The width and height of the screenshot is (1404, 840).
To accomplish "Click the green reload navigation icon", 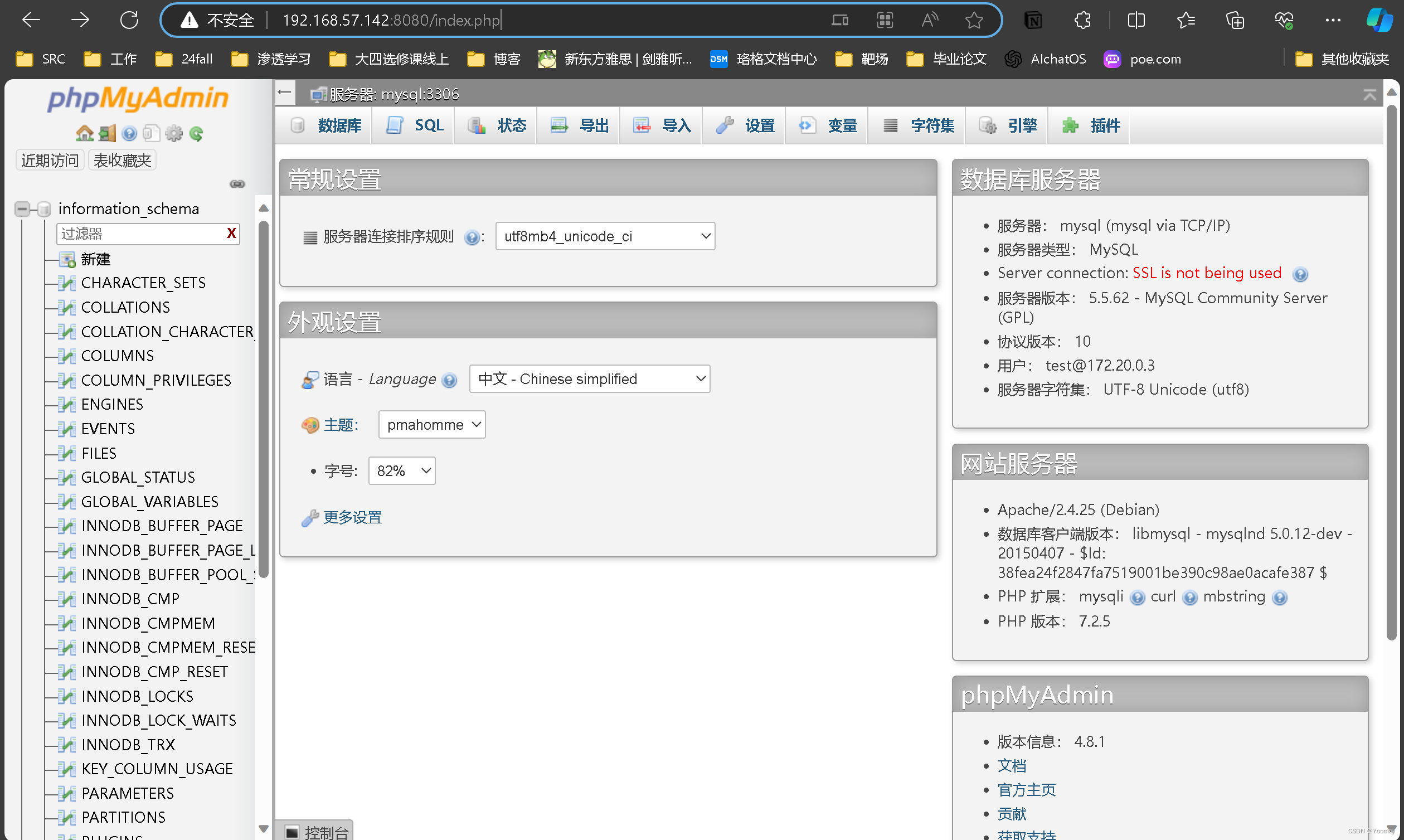I will 196,134.
